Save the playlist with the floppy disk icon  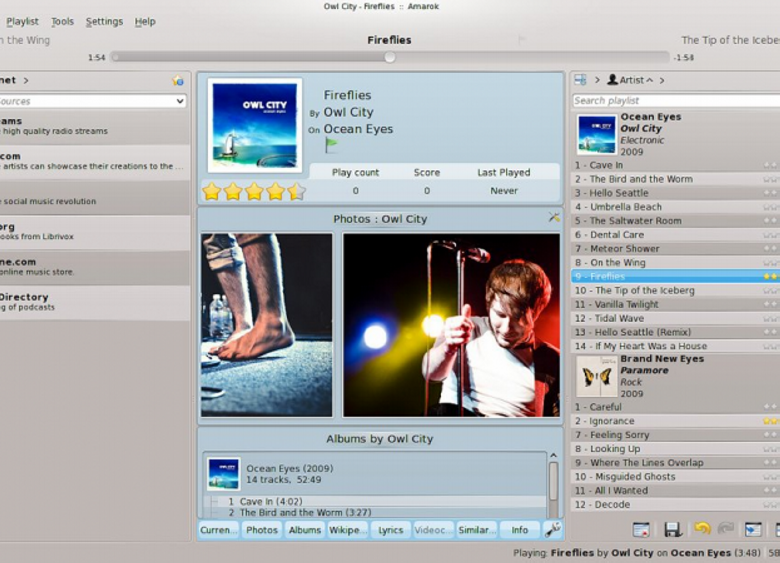673,529
